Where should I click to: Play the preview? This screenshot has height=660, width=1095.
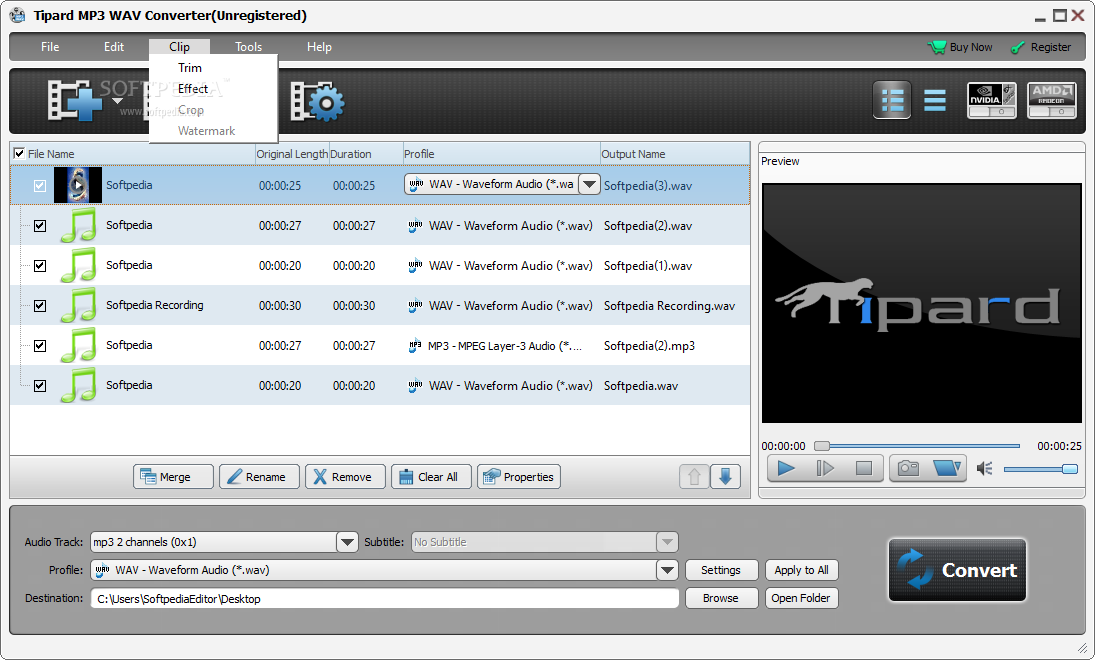click(x=786, y=468)
